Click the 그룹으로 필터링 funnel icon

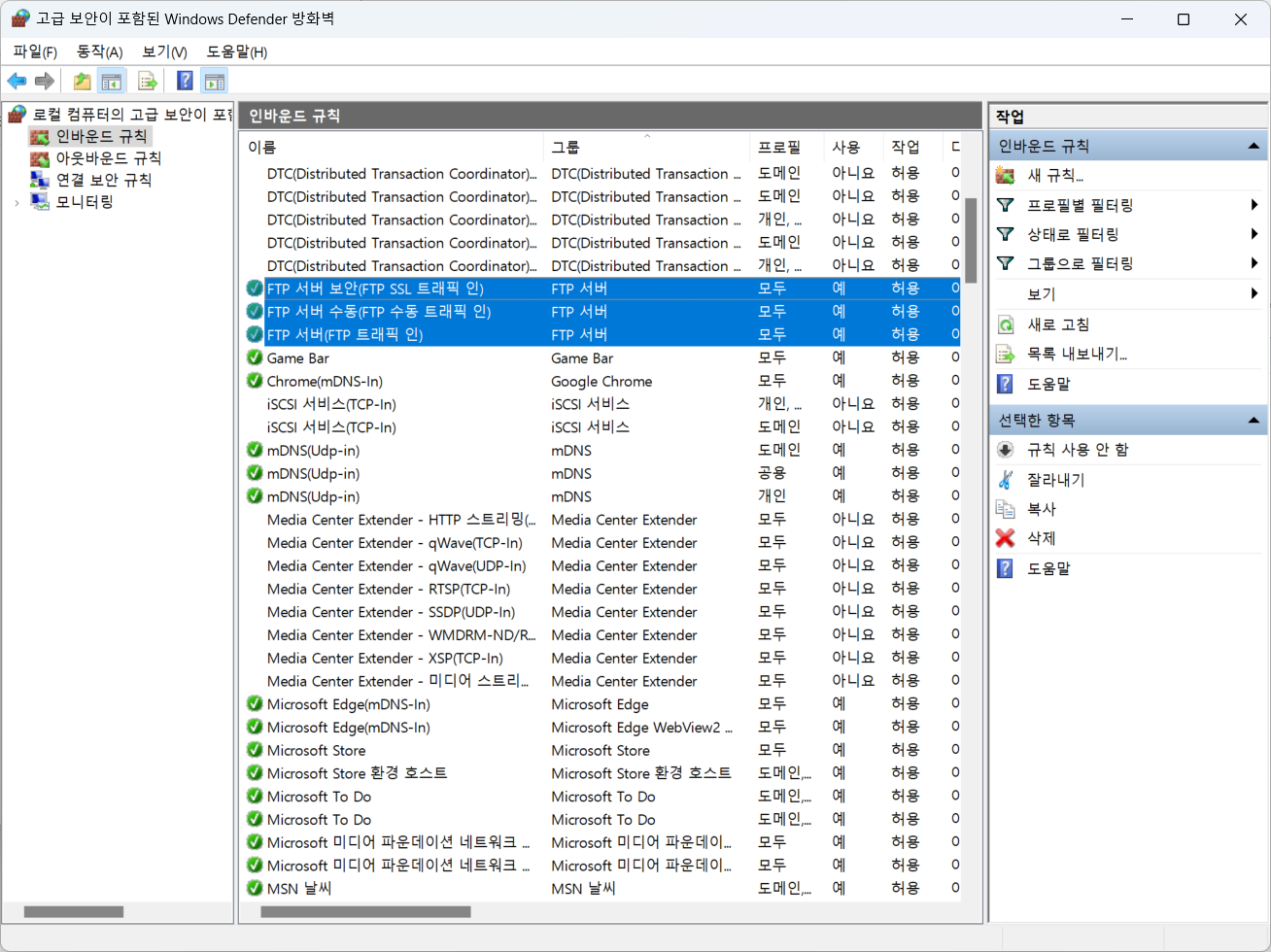coord(1006,263)
